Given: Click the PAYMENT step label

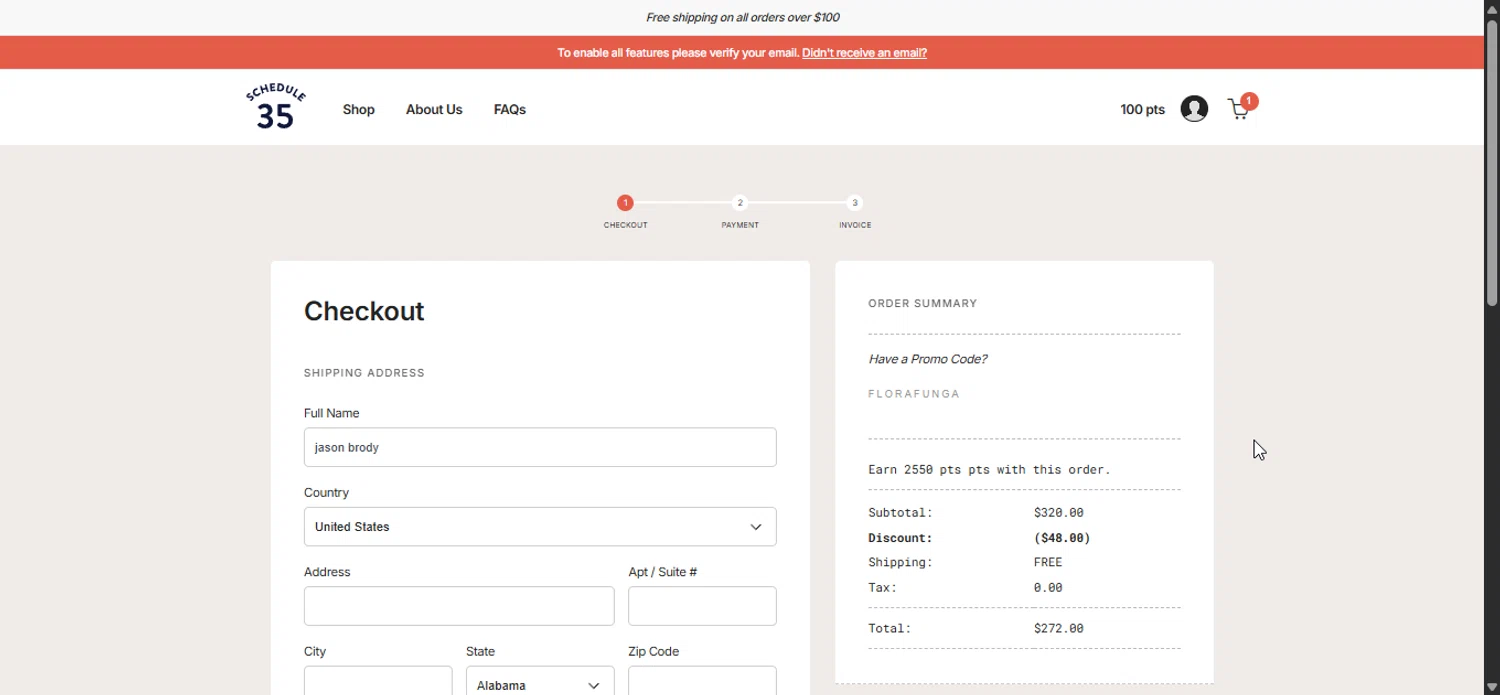Looking at the screenshot, I should pyautogui.click(x=740, y=225).
